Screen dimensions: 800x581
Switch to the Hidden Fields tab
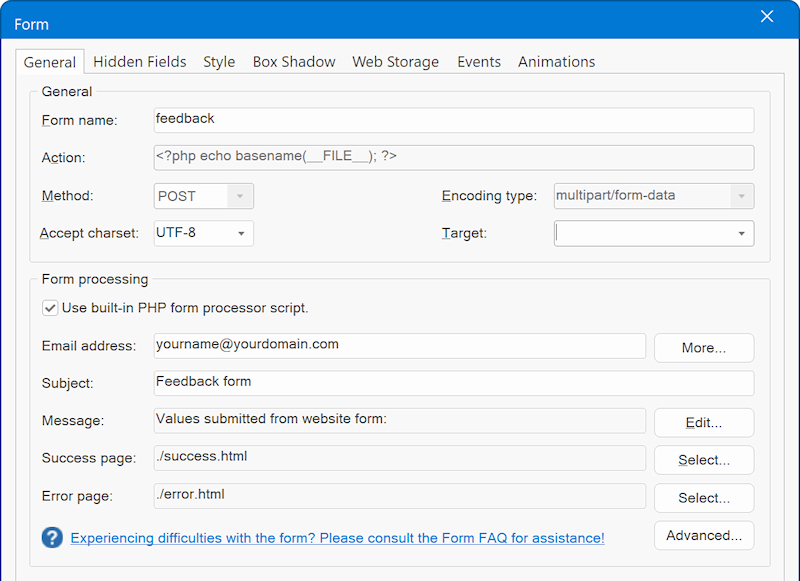click(x=139, y=62)
